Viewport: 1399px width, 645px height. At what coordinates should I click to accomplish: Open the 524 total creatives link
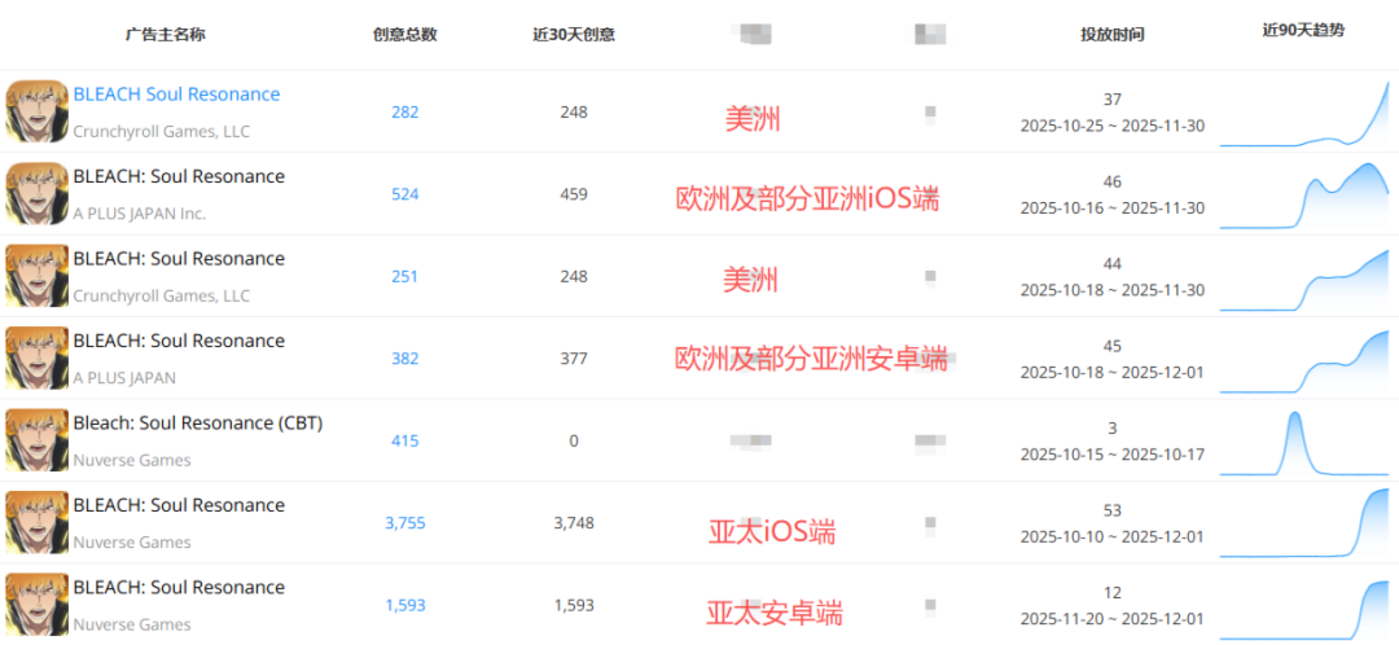405,194
